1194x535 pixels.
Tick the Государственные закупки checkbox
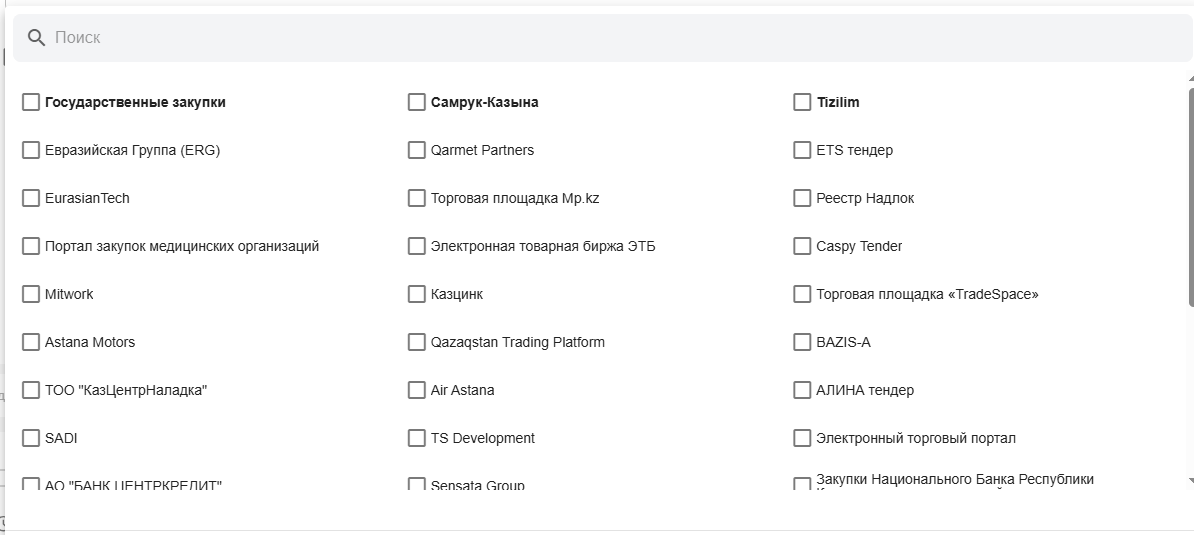click(30, 102)
